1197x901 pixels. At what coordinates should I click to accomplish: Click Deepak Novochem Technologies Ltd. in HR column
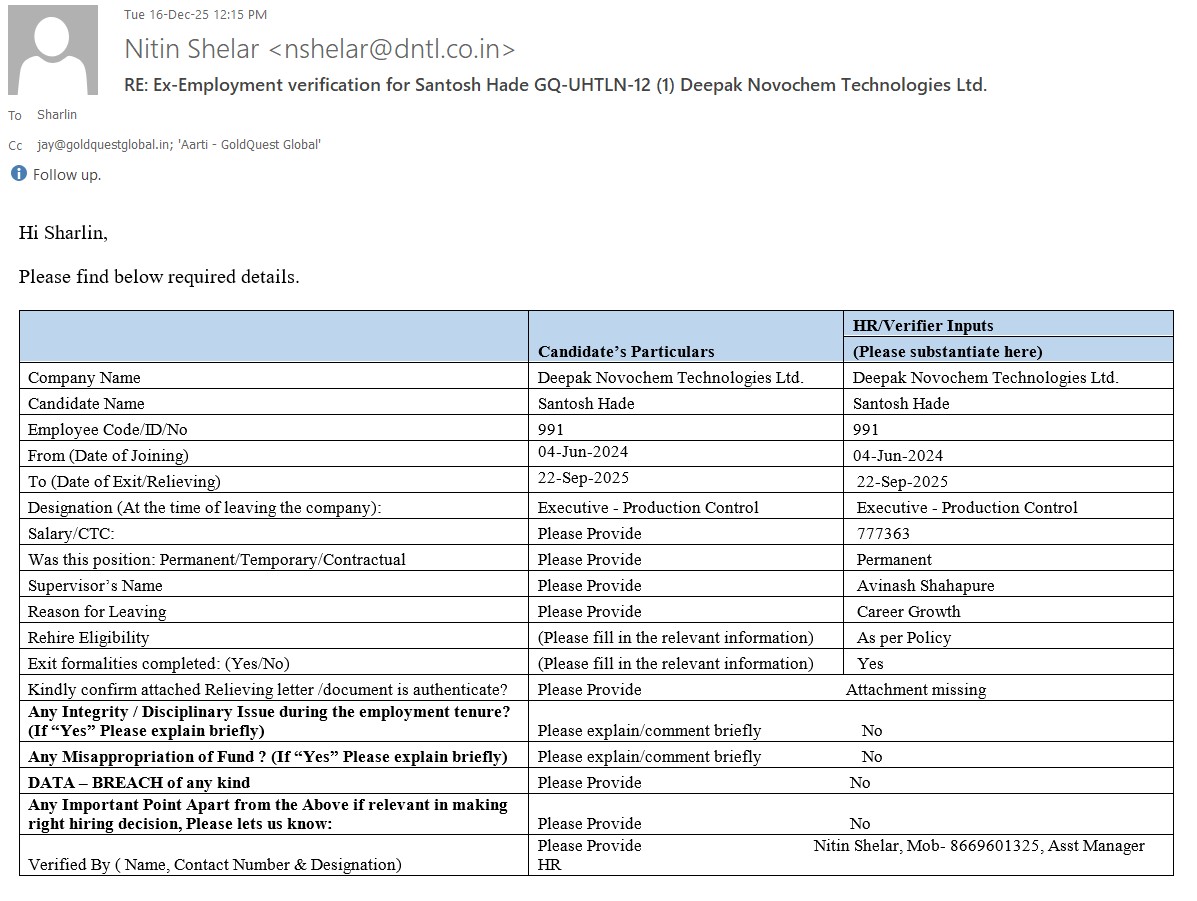[986, 377]
